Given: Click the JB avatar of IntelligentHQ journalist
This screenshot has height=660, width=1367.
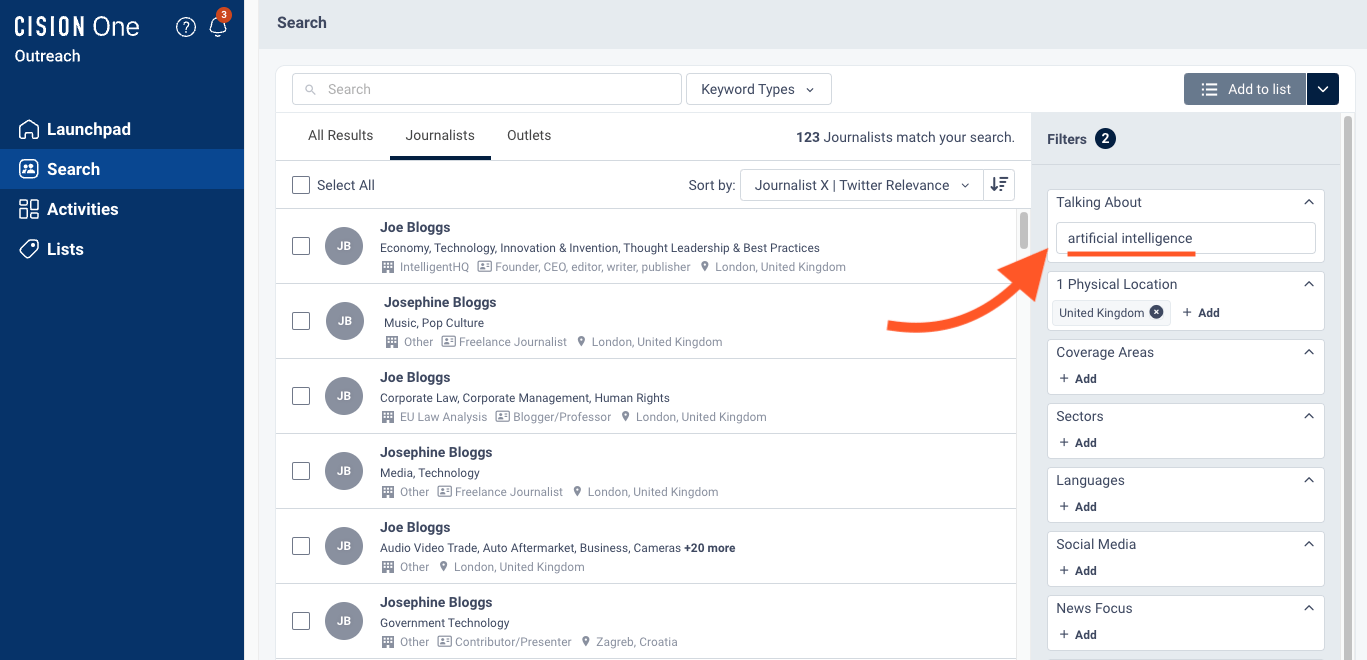Looking at the screenshot, I should pos(344,246).
